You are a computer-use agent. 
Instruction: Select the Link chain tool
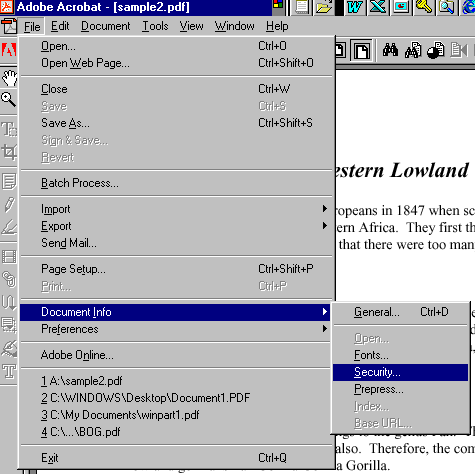(9, 279)
